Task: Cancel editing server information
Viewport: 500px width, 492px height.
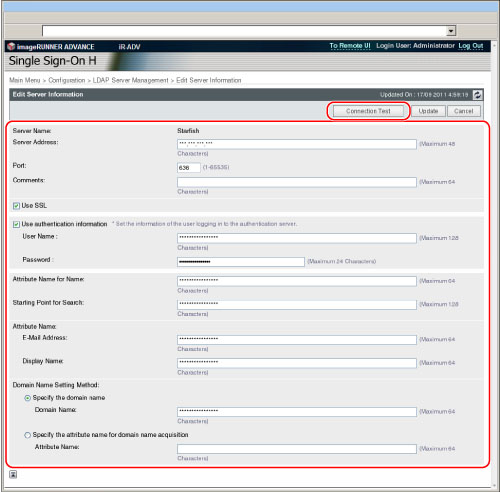Action: pos(463,111)
